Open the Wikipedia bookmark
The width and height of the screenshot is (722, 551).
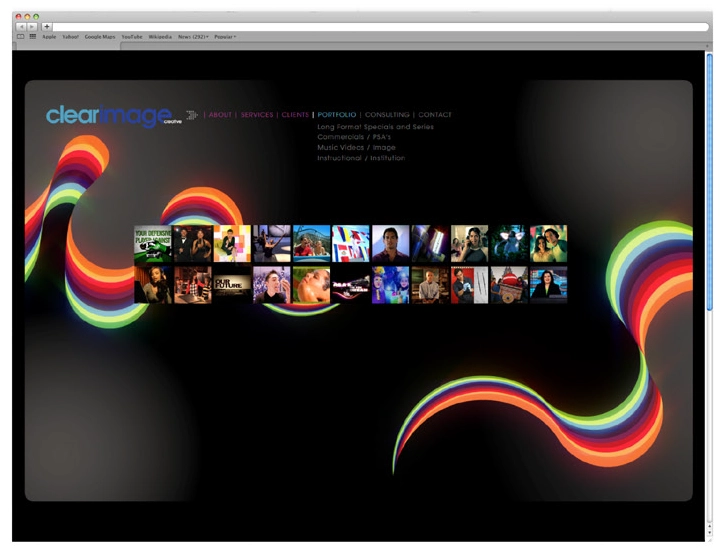(x=160, y=36)
